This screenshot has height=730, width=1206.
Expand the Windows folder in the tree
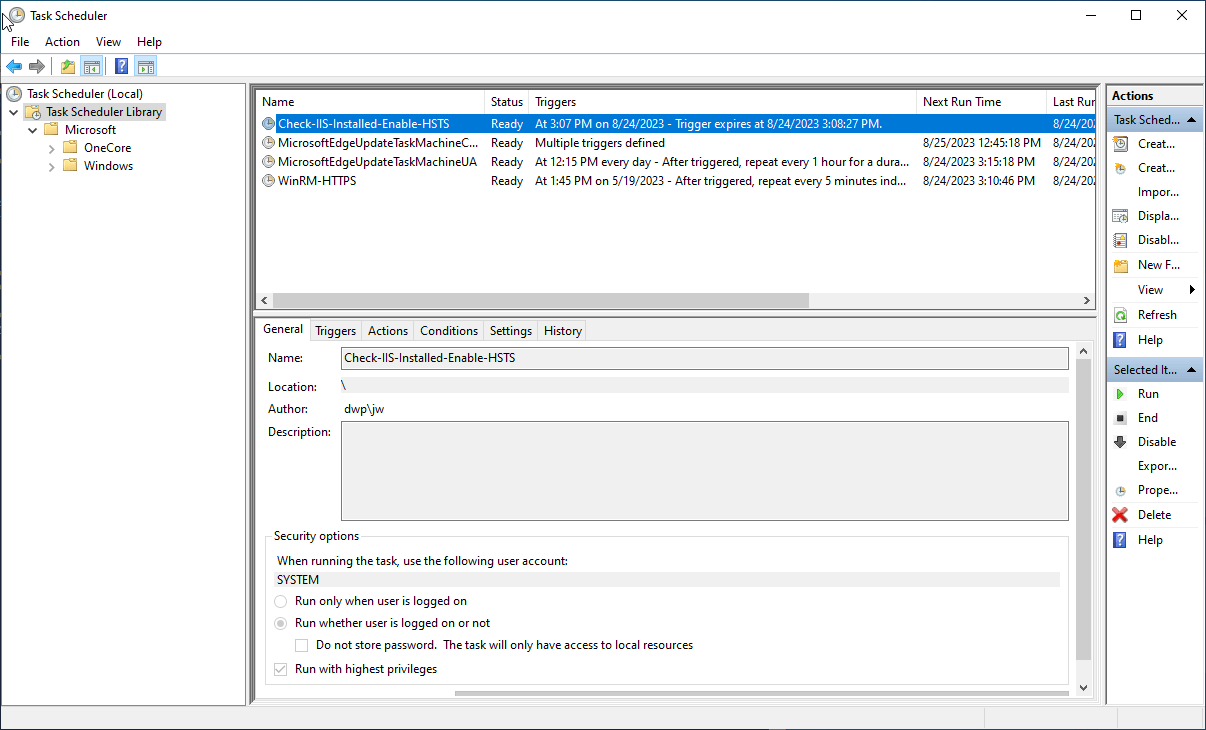[x=52, y=166]
